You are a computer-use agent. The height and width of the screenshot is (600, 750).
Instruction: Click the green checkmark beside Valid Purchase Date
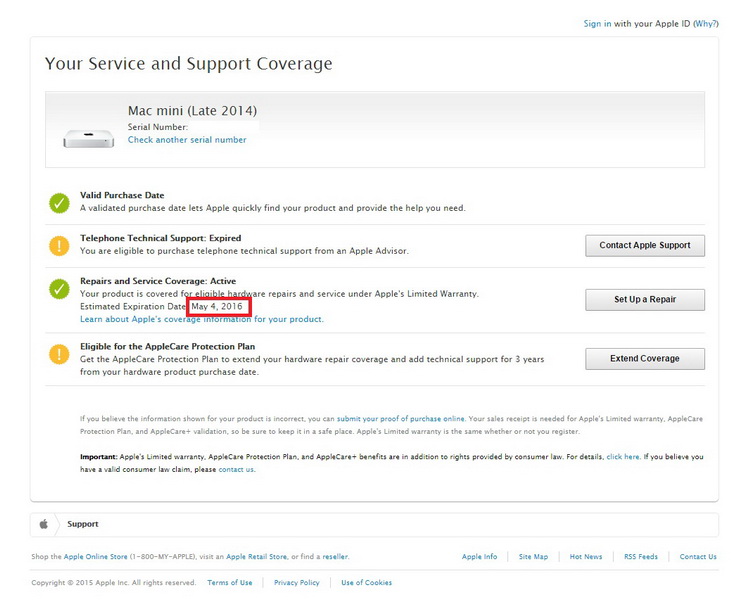click(60, 203)
